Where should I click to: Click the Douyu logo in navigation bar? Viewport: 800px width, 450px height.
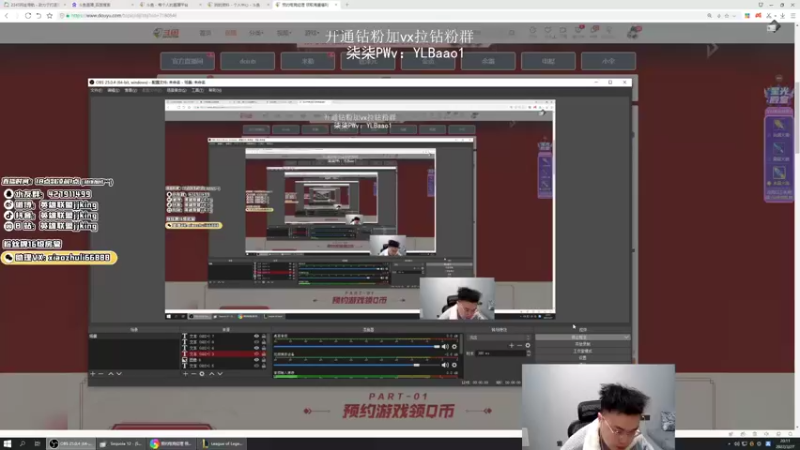[x=166, y=33]
